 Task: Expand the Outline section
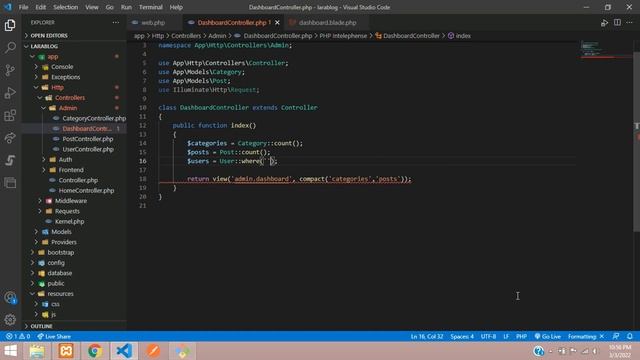[x=41, y=326]
